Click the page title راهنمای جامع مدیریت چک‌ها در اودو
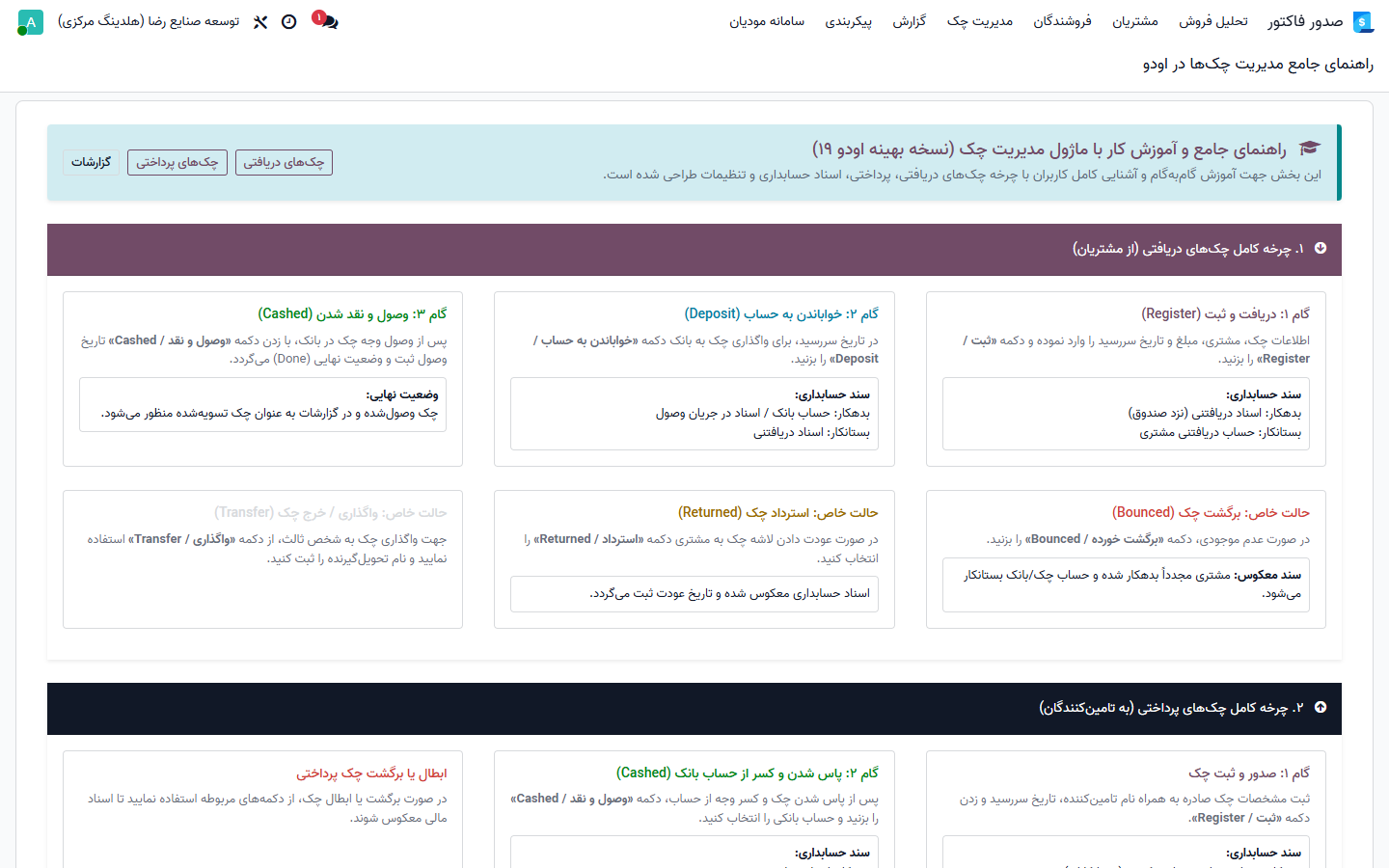Image resolution: width=1389 pixels, height=868 pixels. point(1258,65)
